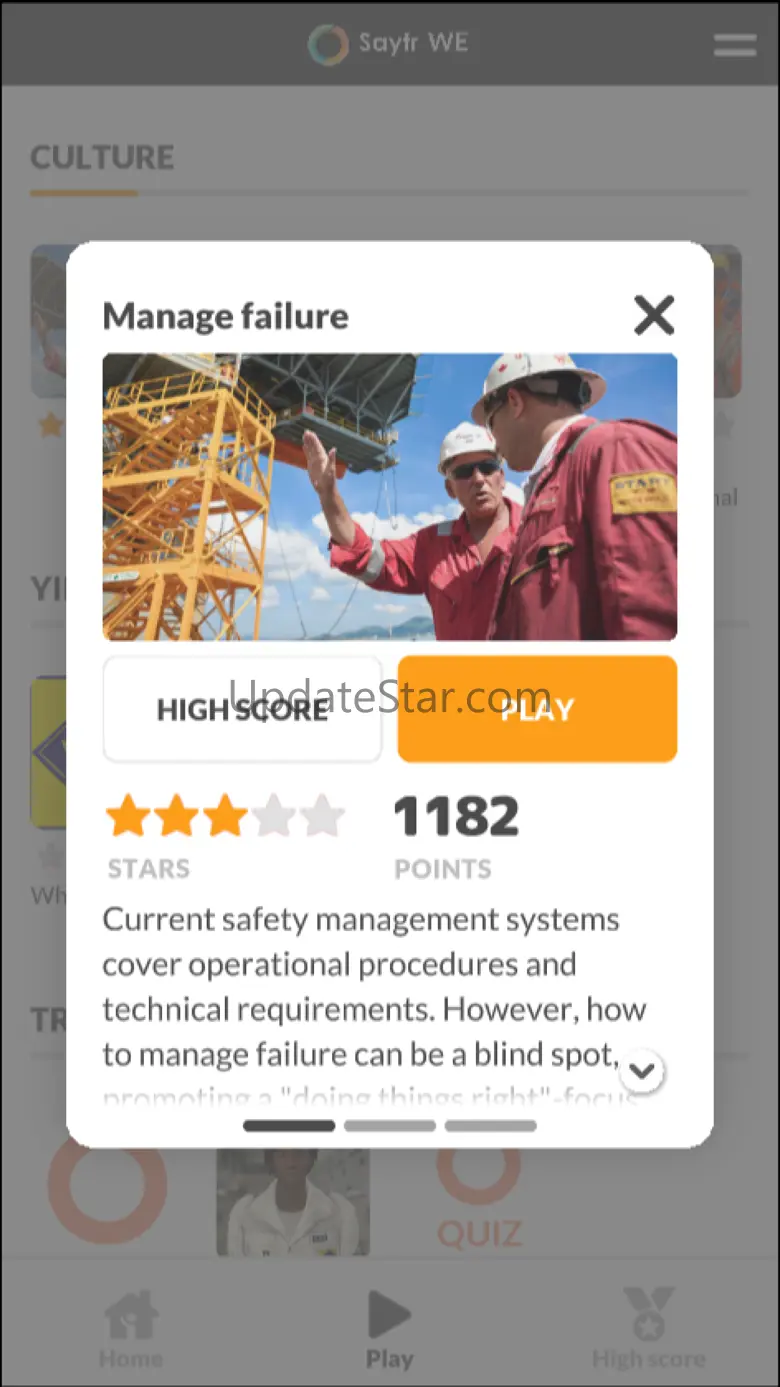This screenshot has width=780, height=1387.
Task: Open the High score medal icon
Action: click(x=649, y=1314)
